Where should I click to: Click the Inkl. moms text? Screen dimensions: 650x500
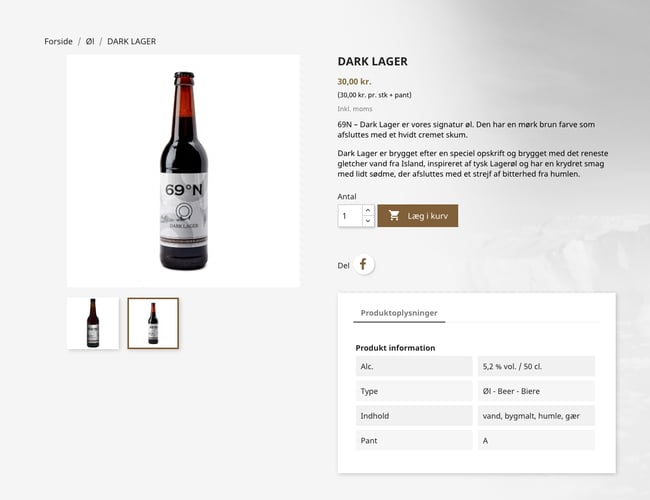pyautogui.click(x=357, y=108)
